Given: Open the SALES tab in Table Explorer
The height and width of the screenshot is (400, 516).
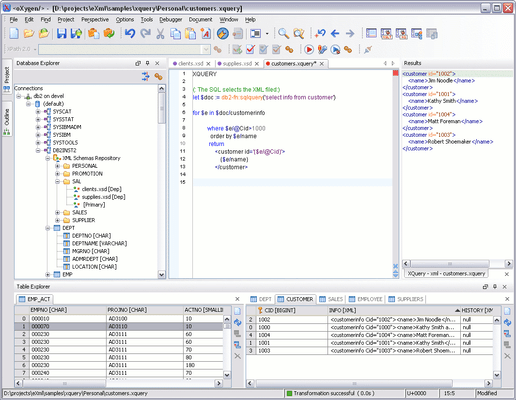Looking at the screenshot, I should [x=331, y=299].
